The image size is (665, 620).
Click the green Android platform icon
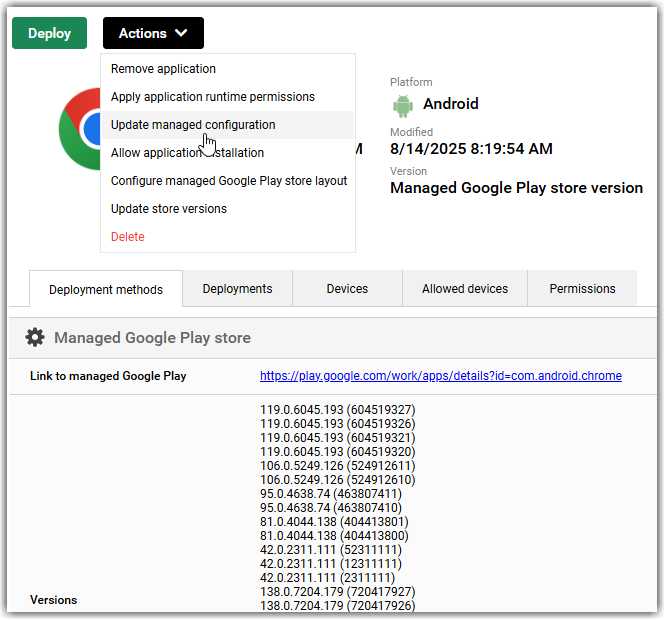click(x=403, y=106)
